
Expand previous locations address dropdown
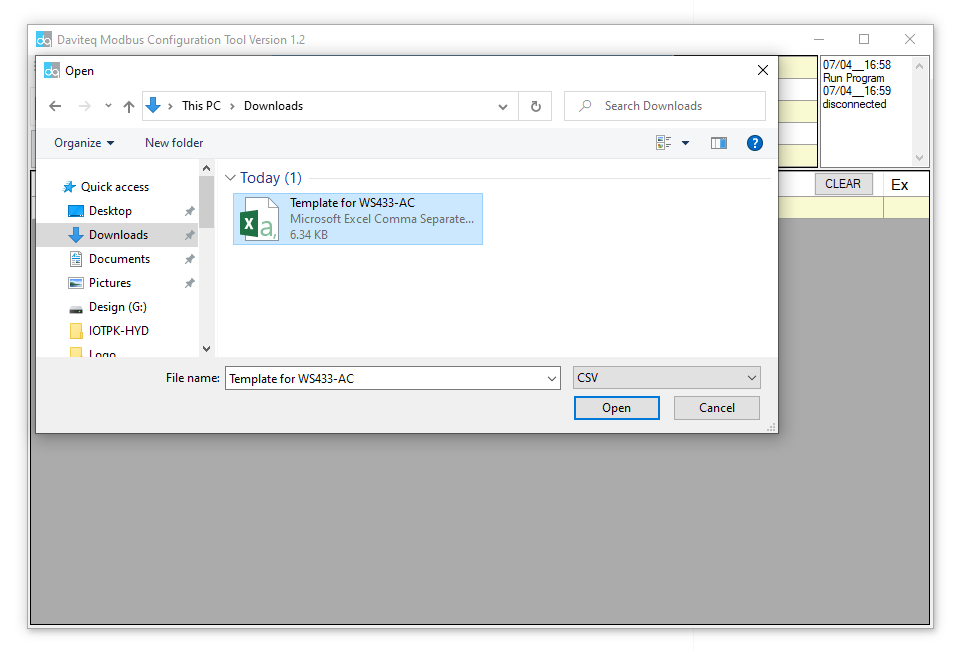point(503,106)
